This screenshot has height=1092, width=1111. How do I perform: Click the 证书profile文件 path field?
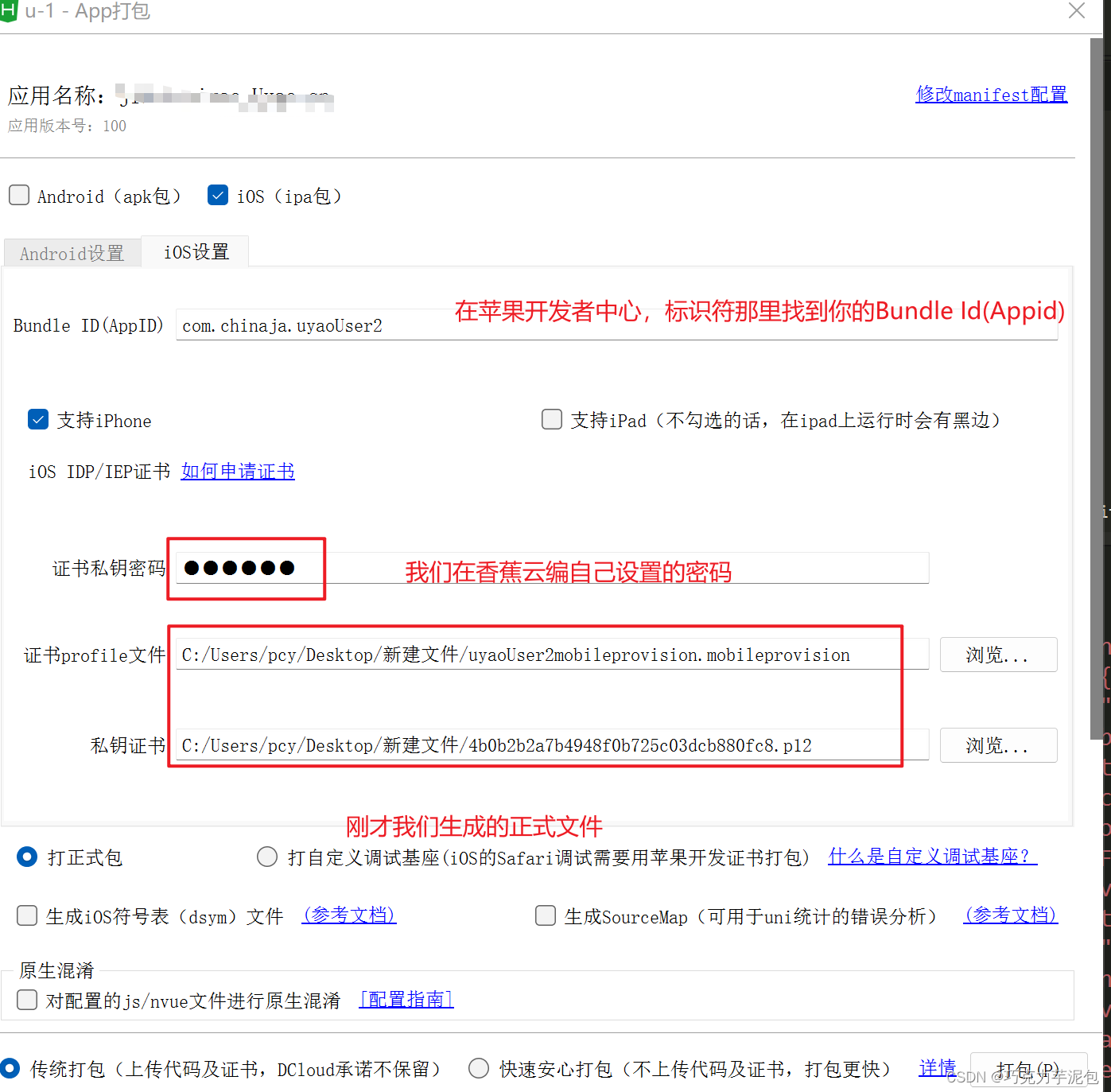552,654
